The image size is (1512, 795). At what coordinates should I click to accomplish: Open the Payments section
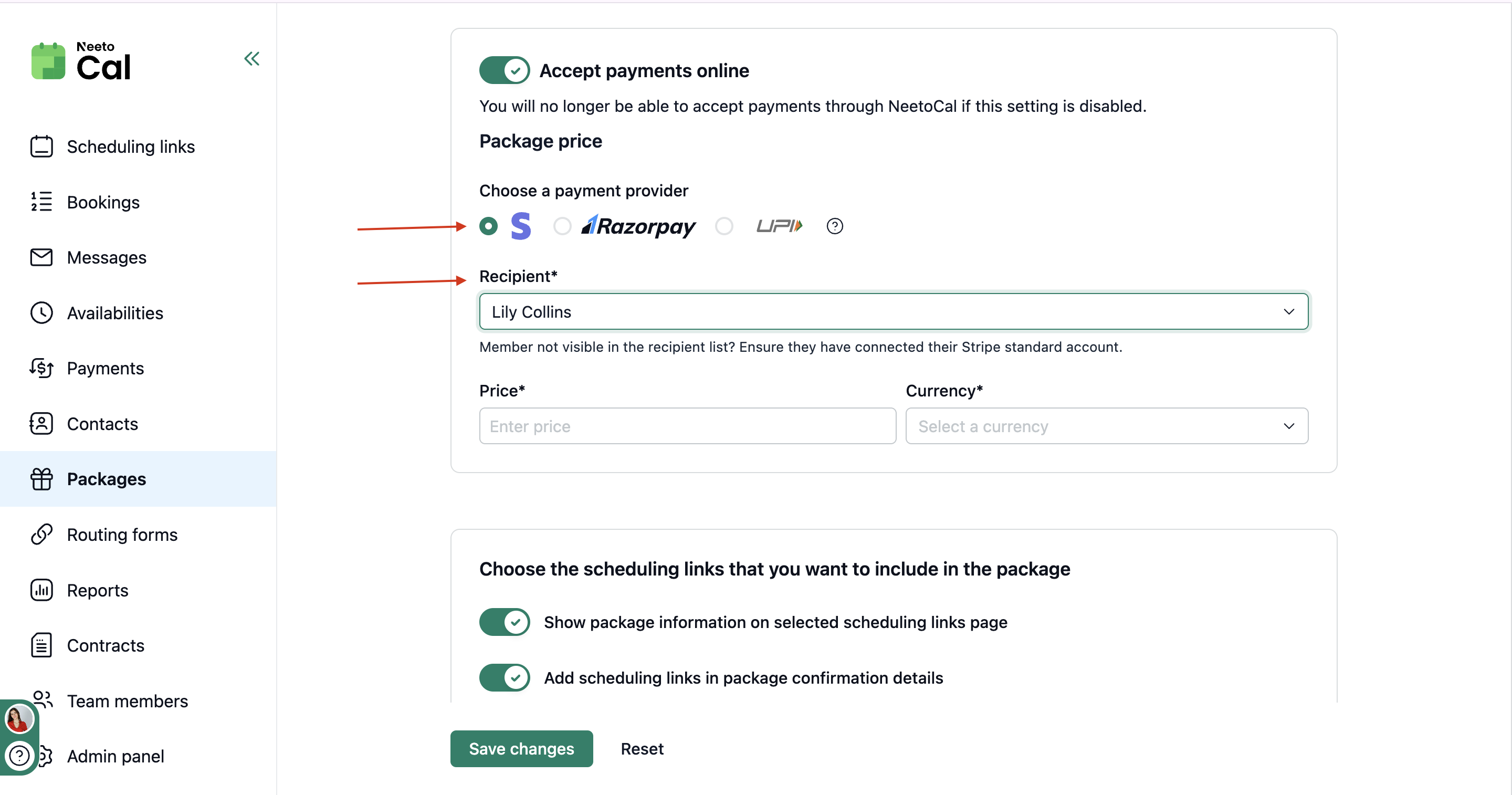(x=106, y=369)
